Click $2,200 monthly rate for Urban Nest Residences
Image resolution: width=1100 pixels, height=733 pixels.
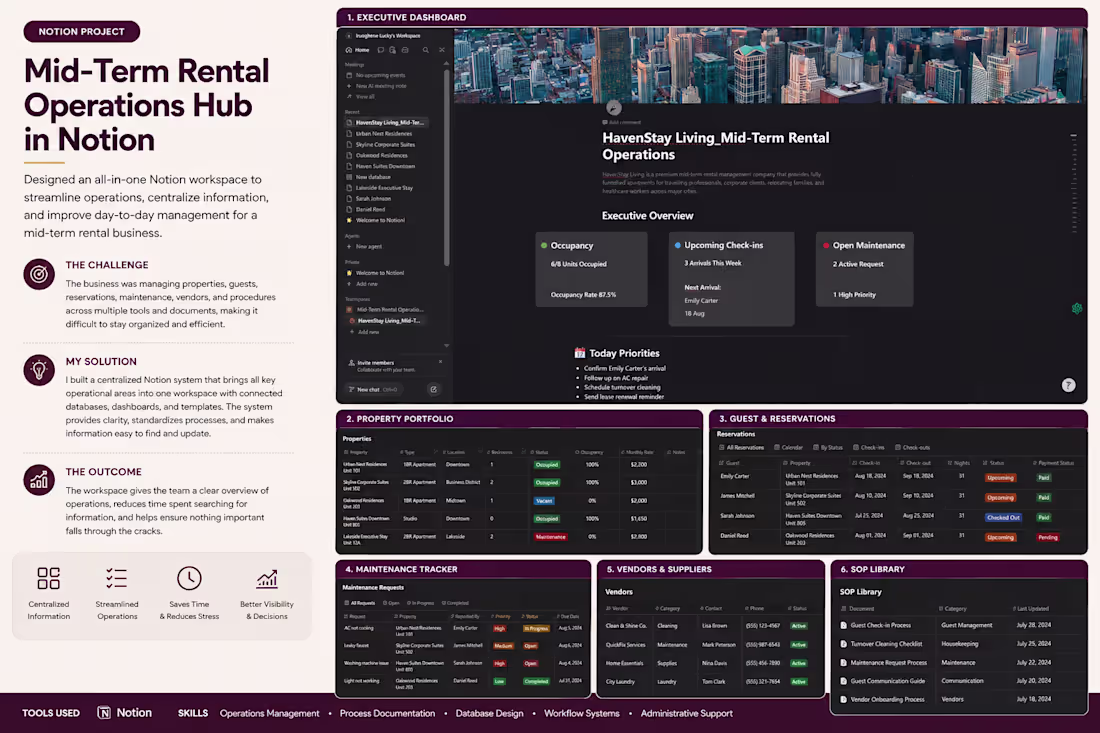point(638,464)
